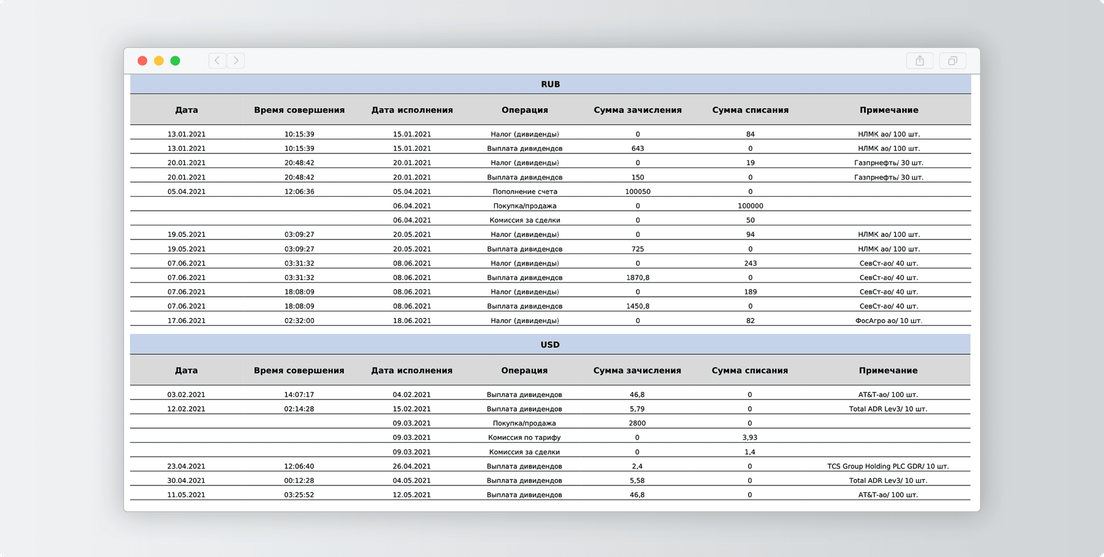
Task: Click the date 30.04.2021
Action: [187, 480]
